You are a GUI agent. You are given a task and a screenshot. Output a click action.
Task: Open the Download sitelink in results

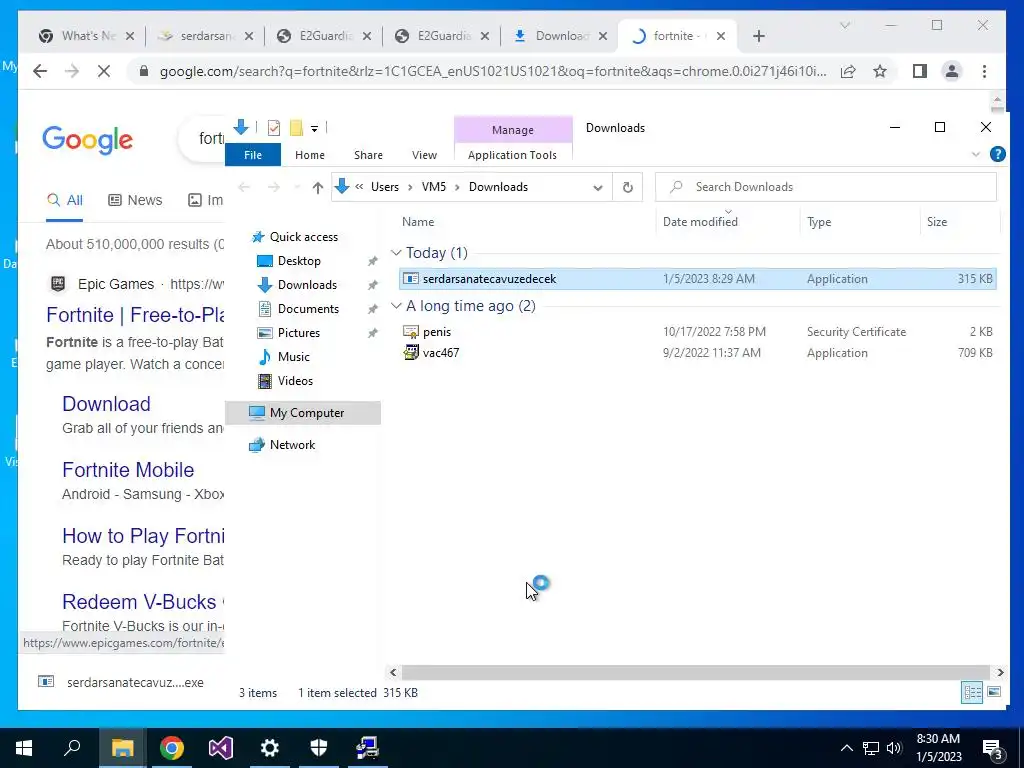tap(106, 404)
